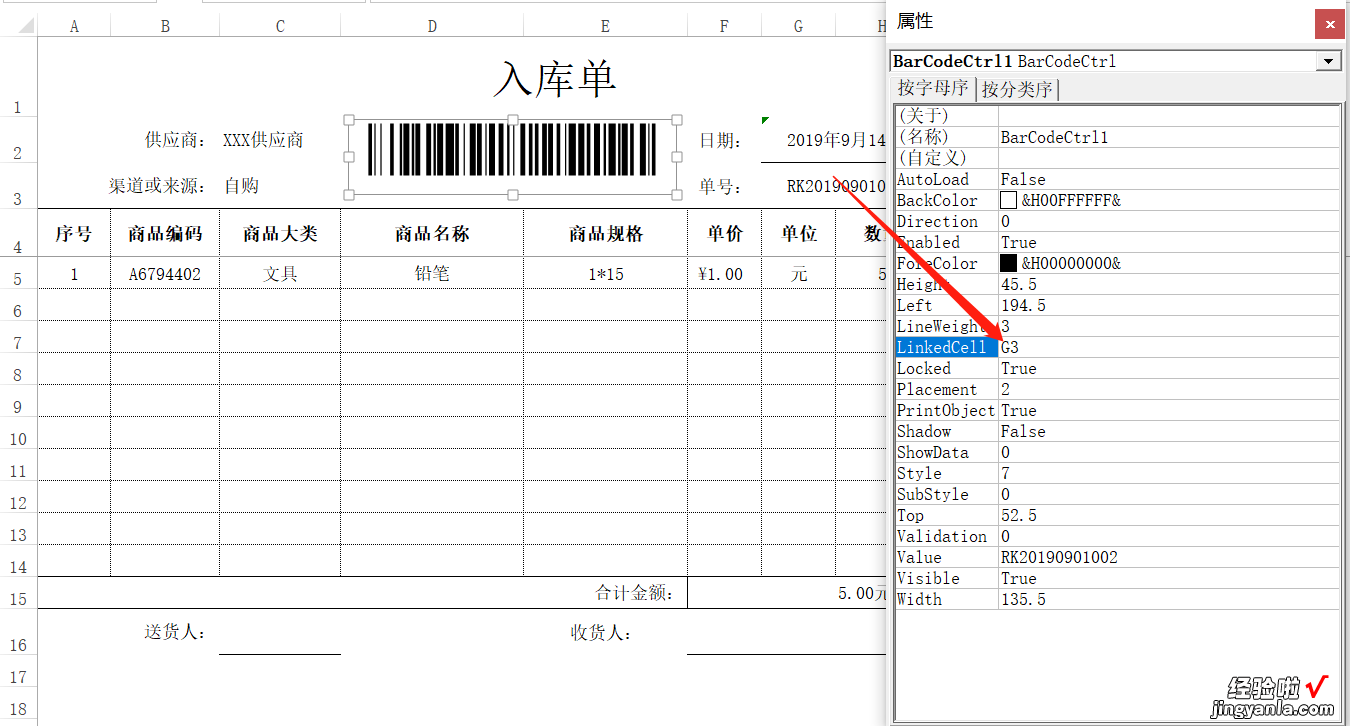Select column C header
1350x726 pixels.
click(280, 26)
